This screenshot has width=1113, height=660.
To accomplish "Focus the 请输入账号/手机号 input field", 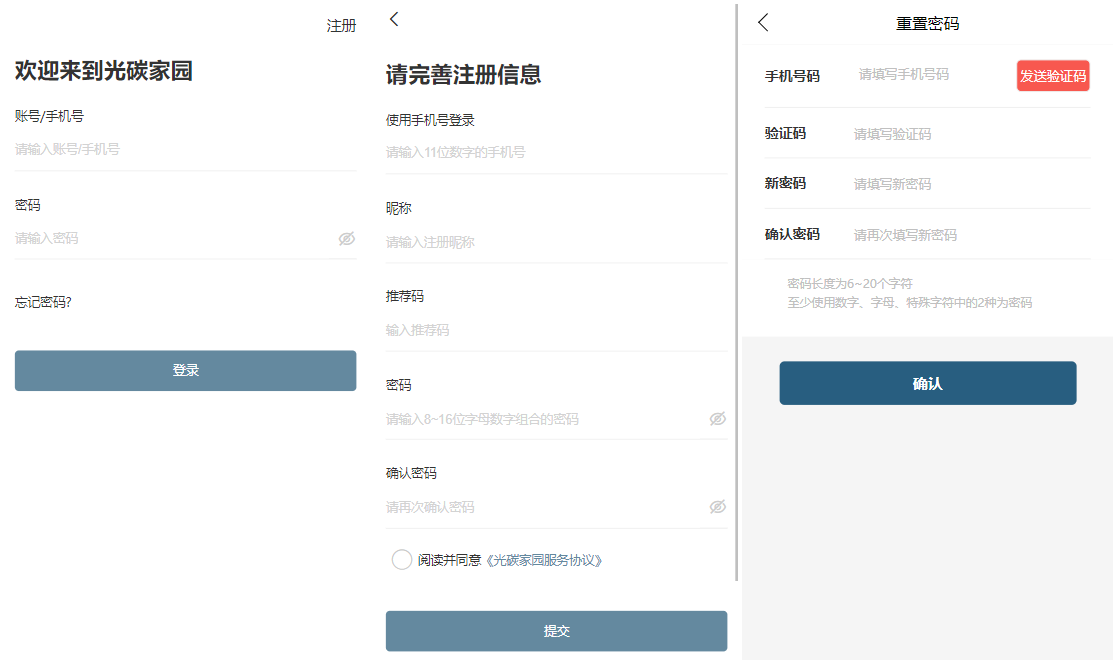I will point(185,150).
